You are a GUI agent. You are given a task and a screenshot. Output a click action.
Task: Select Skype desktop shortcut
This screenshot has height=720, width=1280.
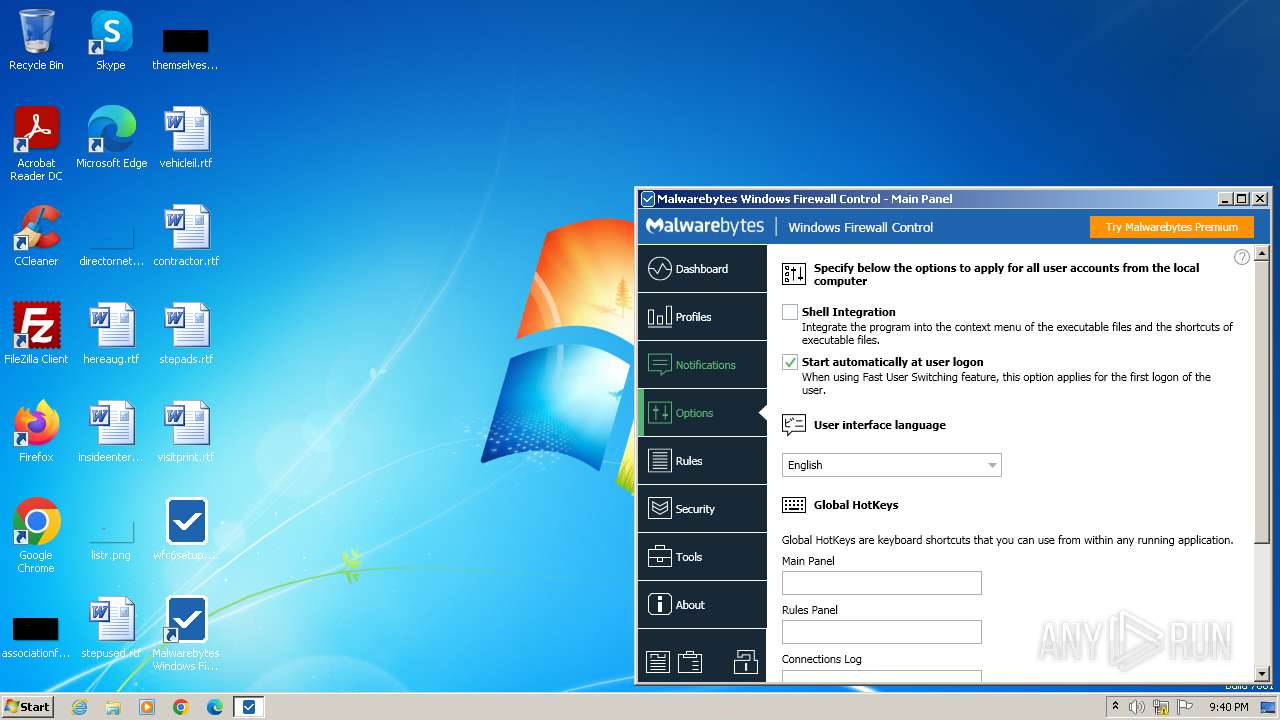coord(111,40)
